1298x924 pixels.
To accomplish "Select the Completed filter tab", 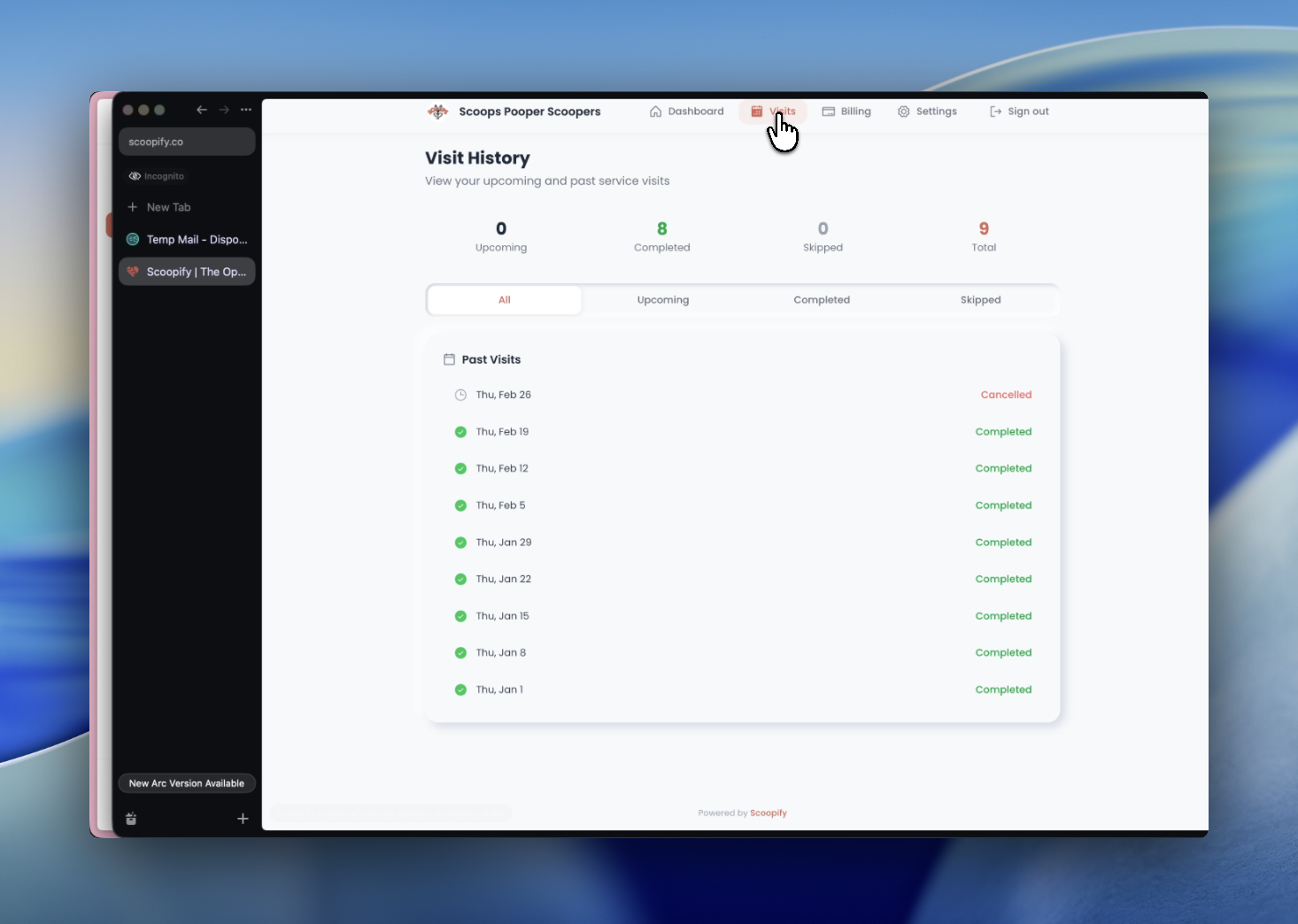I will point(821,300).
